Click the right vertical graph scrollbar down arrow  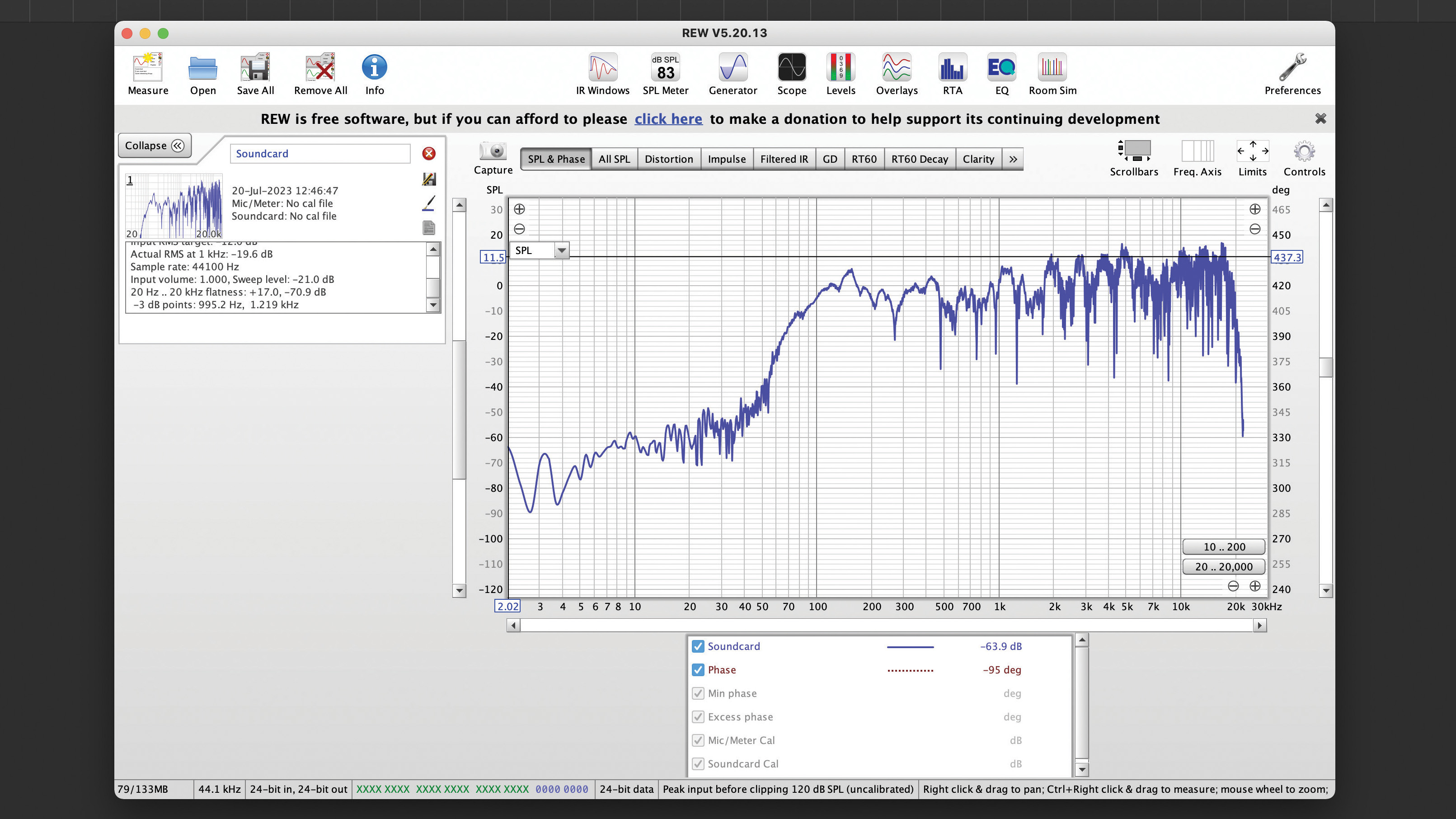point(1325,591)
